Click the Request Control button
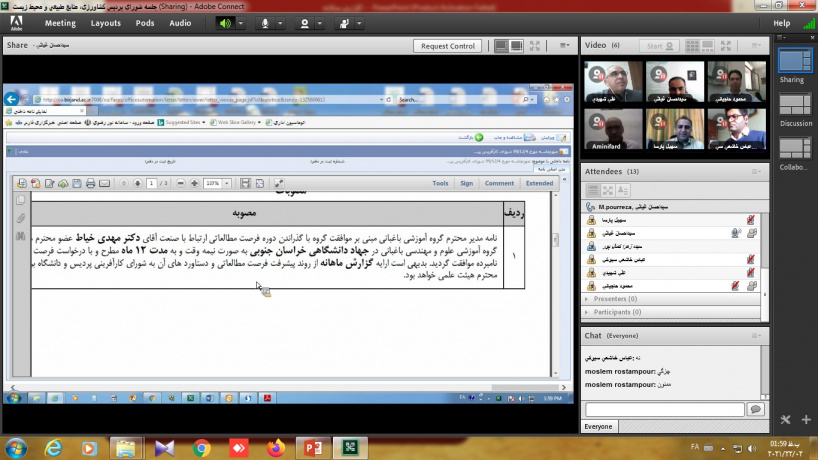The height and width of the screenshot is (460, 818). (x=448, y=46)
